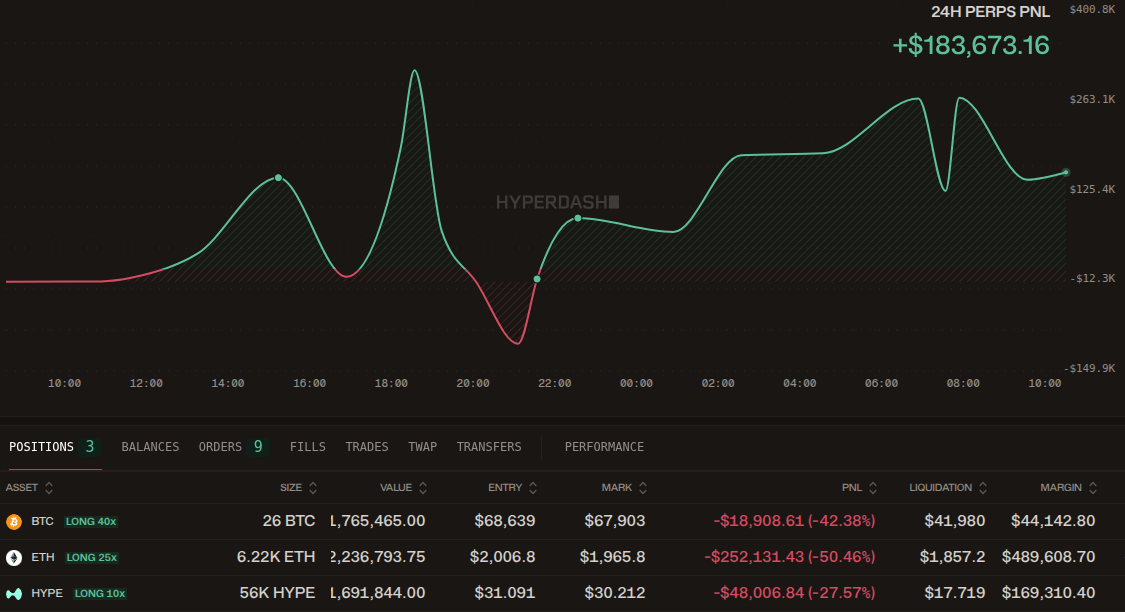Click the sort icon beside LIQUIDATION header
This screenshot has width=1125, height=612.
pyautogui.click(x=984, y=487)
